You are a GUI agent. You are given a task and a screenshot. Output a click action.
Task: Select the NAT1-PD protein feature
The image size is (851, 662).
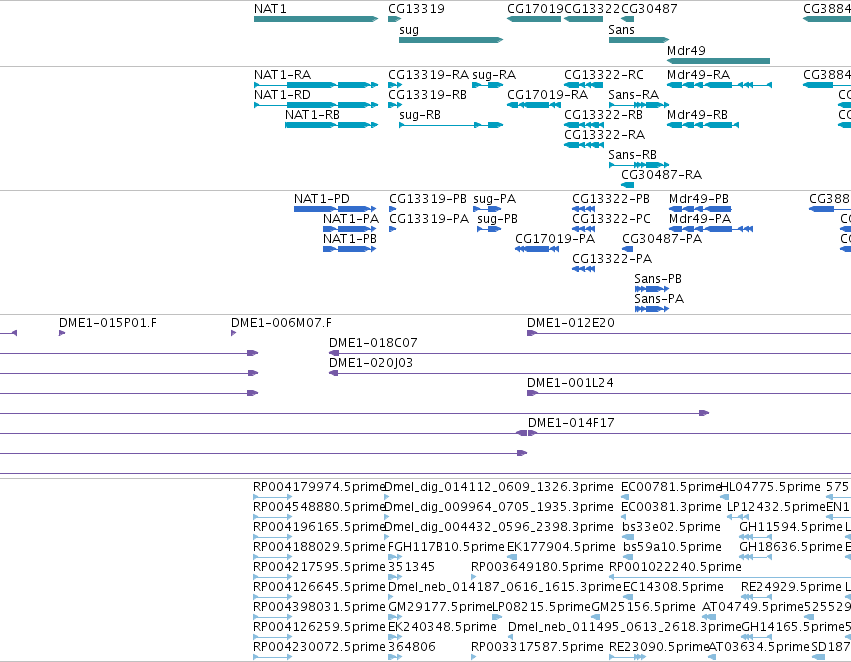pyautogui.click(x=335, y=209)
